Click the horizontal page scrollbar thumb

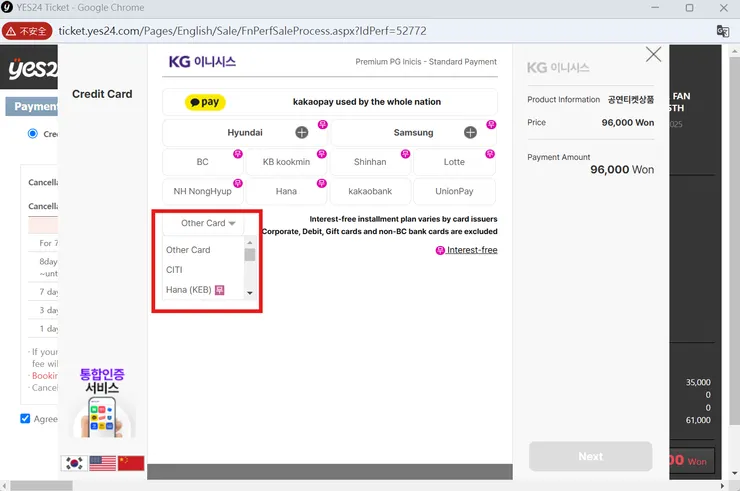(42, 486)
